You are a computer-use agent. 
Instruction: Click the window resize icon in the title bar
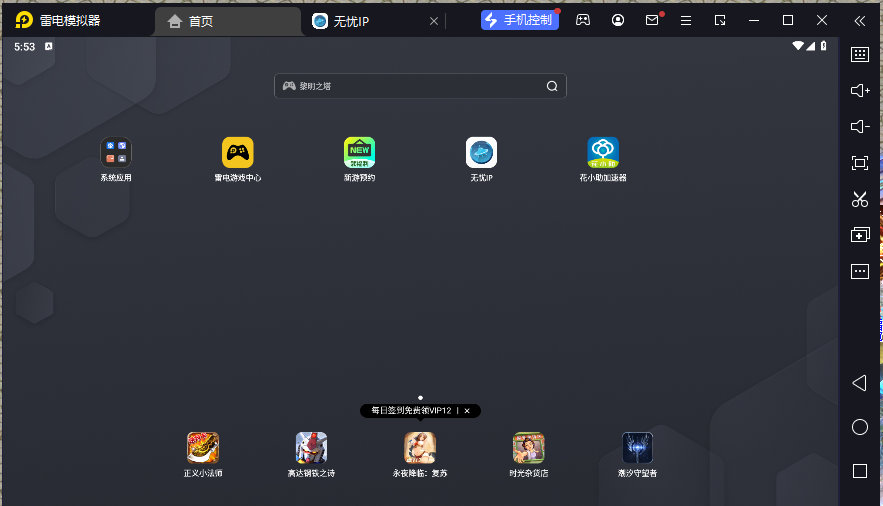[720, 21]
